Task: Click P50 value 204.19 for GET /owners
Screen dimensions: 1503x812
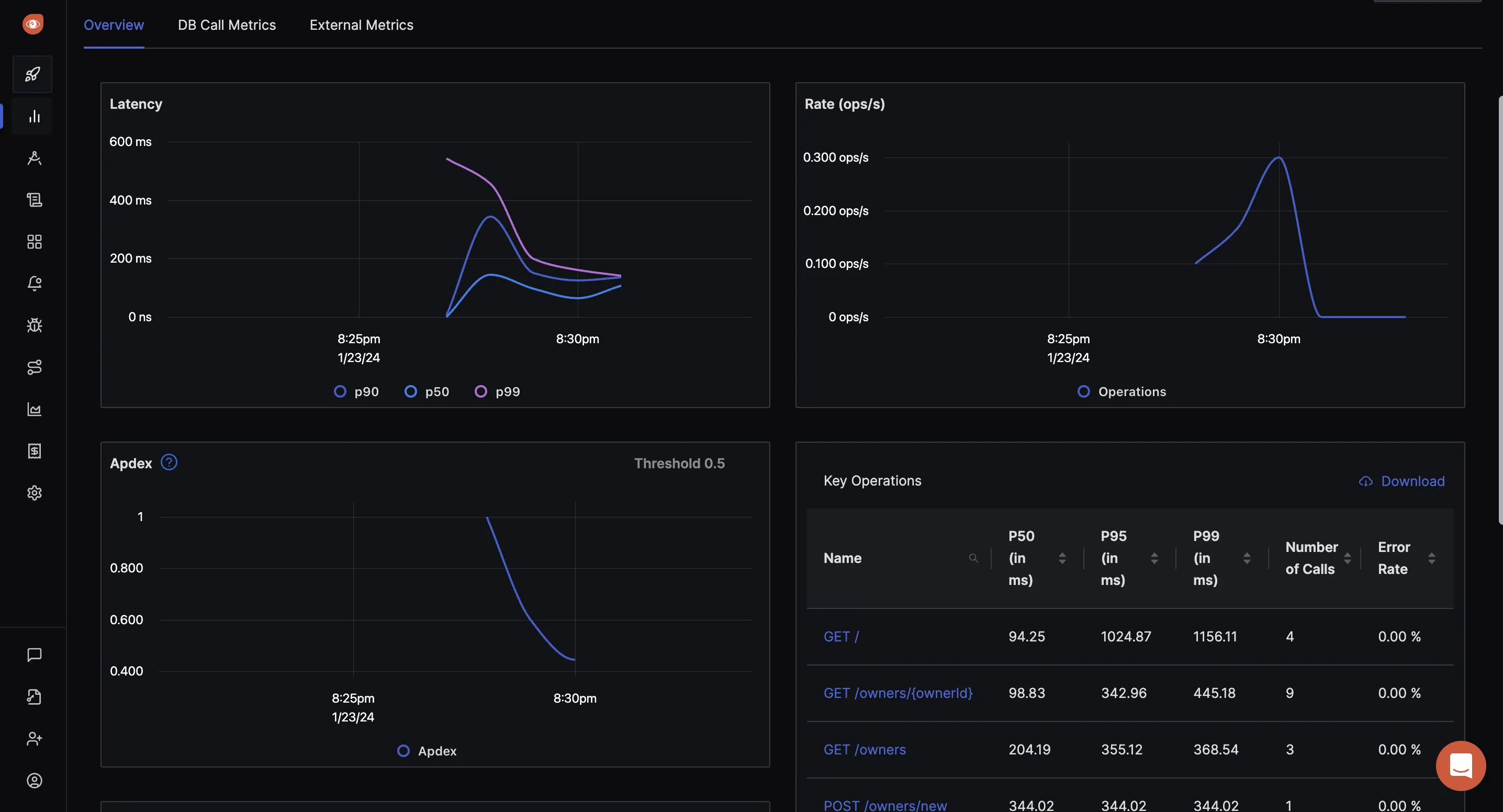Action: pos(1029,750)
